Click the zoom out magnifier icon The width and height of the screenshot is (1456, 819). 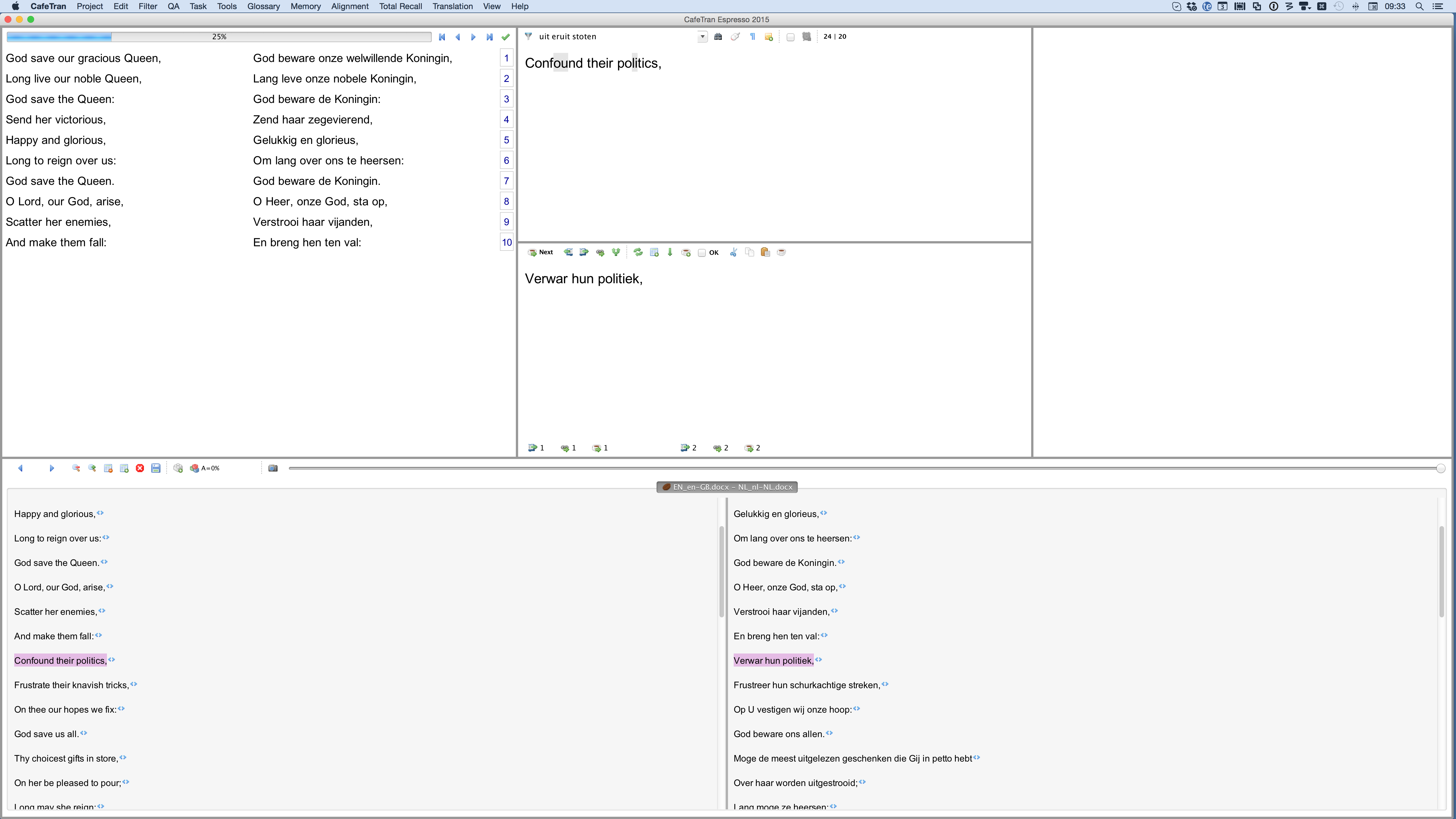[x=76, y=469]
